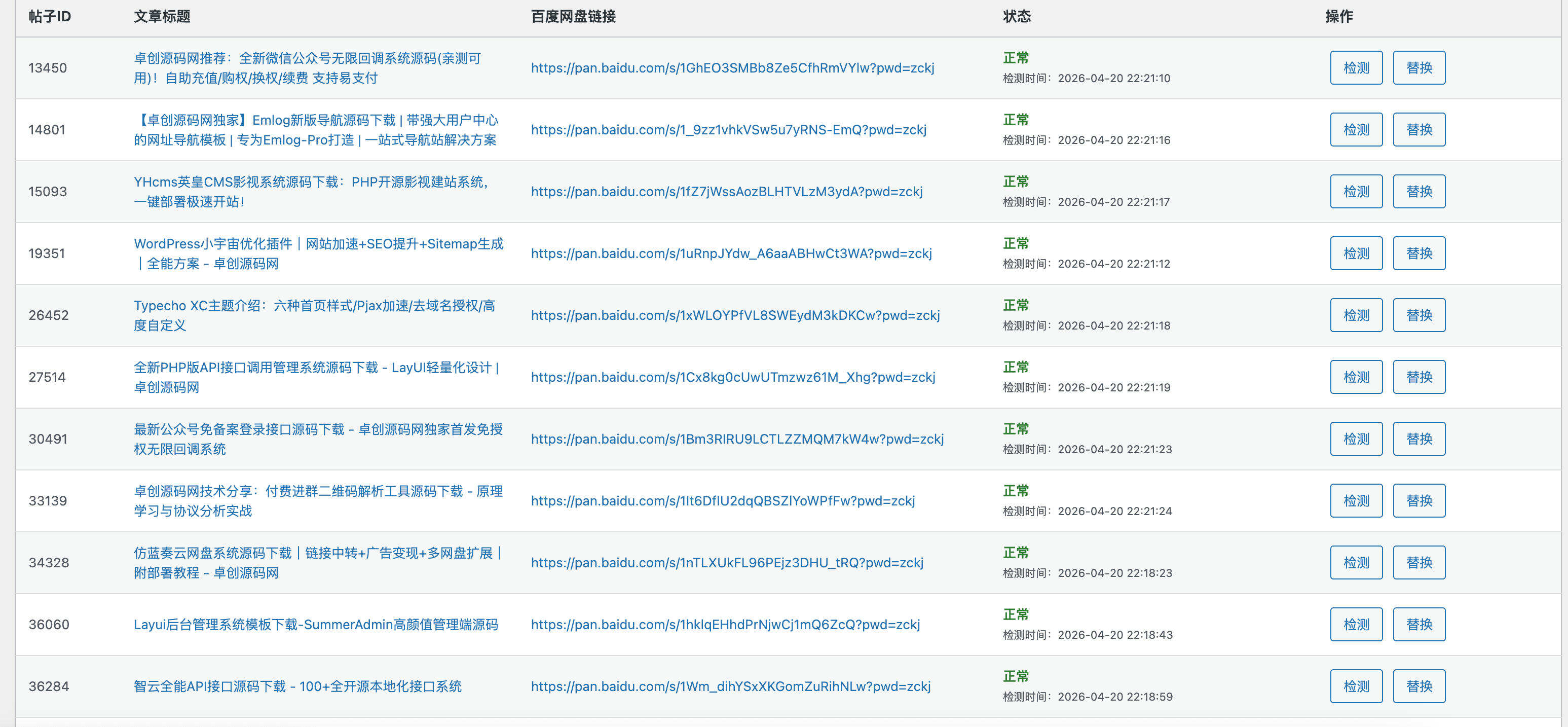
Task: Click 检测 button for post 14801
Action: [x=1356, y=129]
